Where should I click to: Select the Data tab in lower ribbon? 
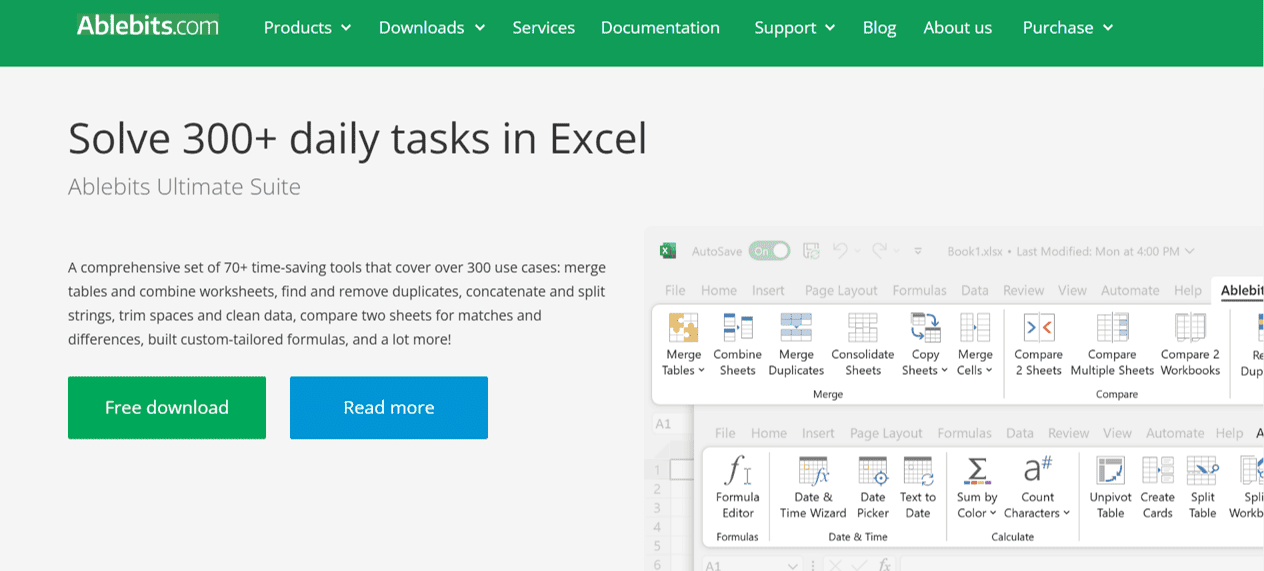tap(1020, 433)
